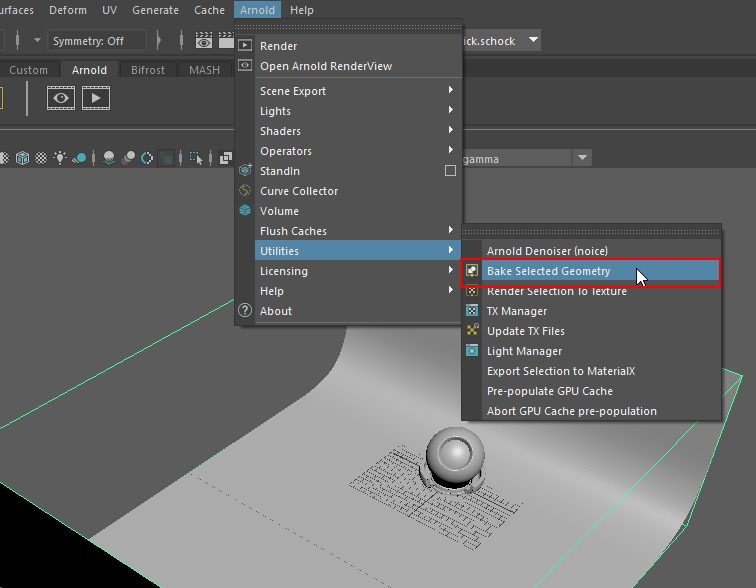This screenshot has width=756, height=588.
Task: Toggle motion blur viewport icon
Action: tap(128, 158)
